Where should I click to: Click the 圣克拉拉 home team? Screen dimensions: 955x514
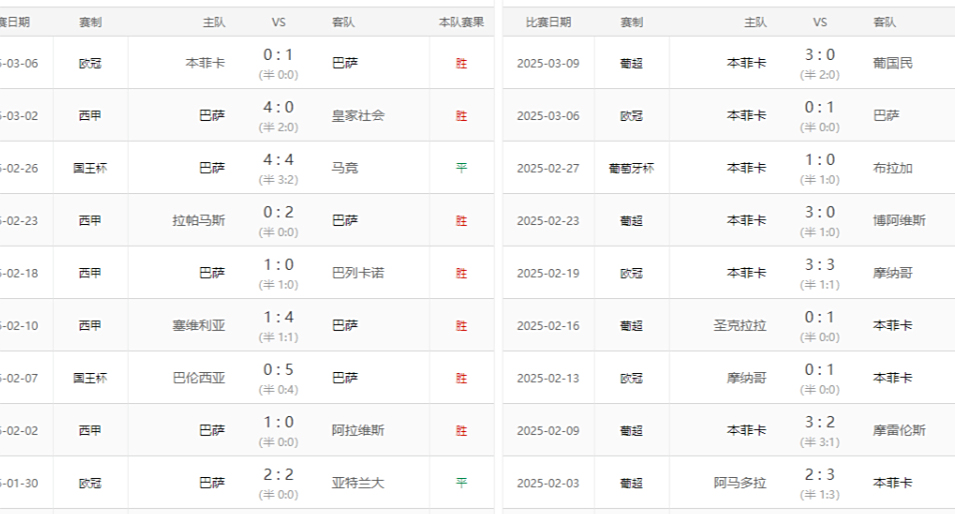point(740,325)
